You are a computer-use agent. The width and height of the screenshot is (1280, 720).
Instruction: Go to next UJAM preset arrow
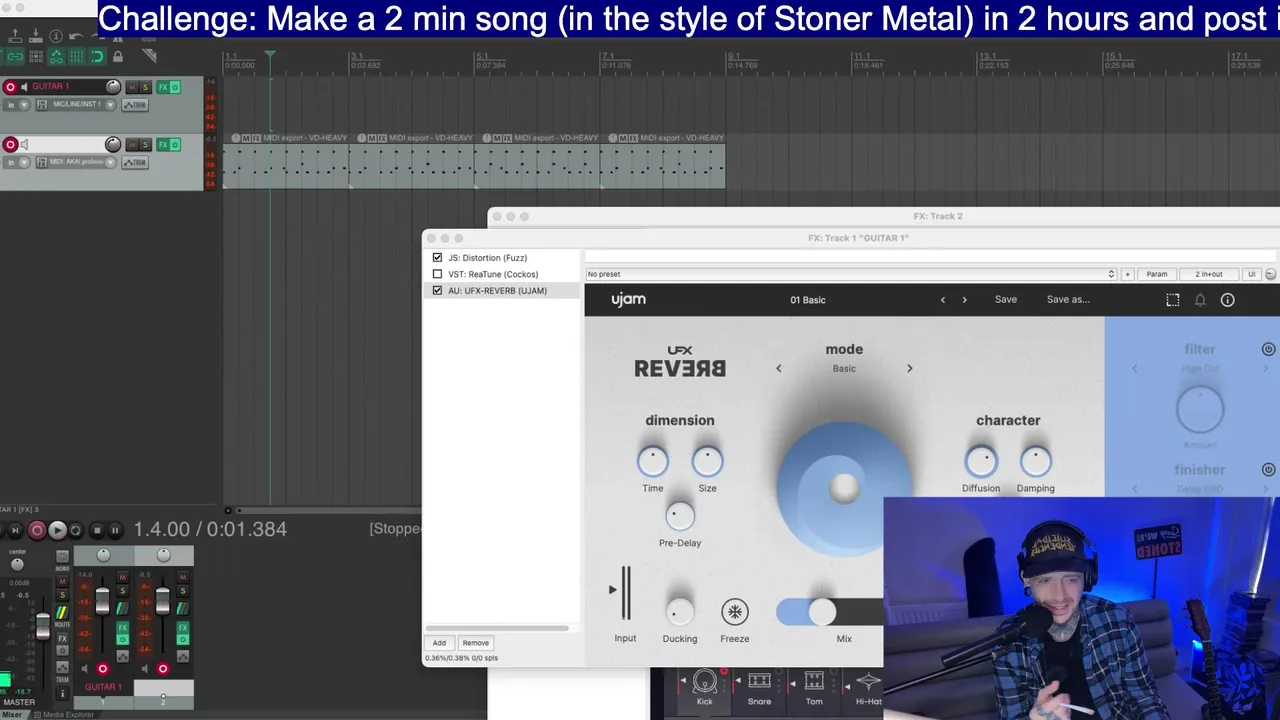click(964, 300)
